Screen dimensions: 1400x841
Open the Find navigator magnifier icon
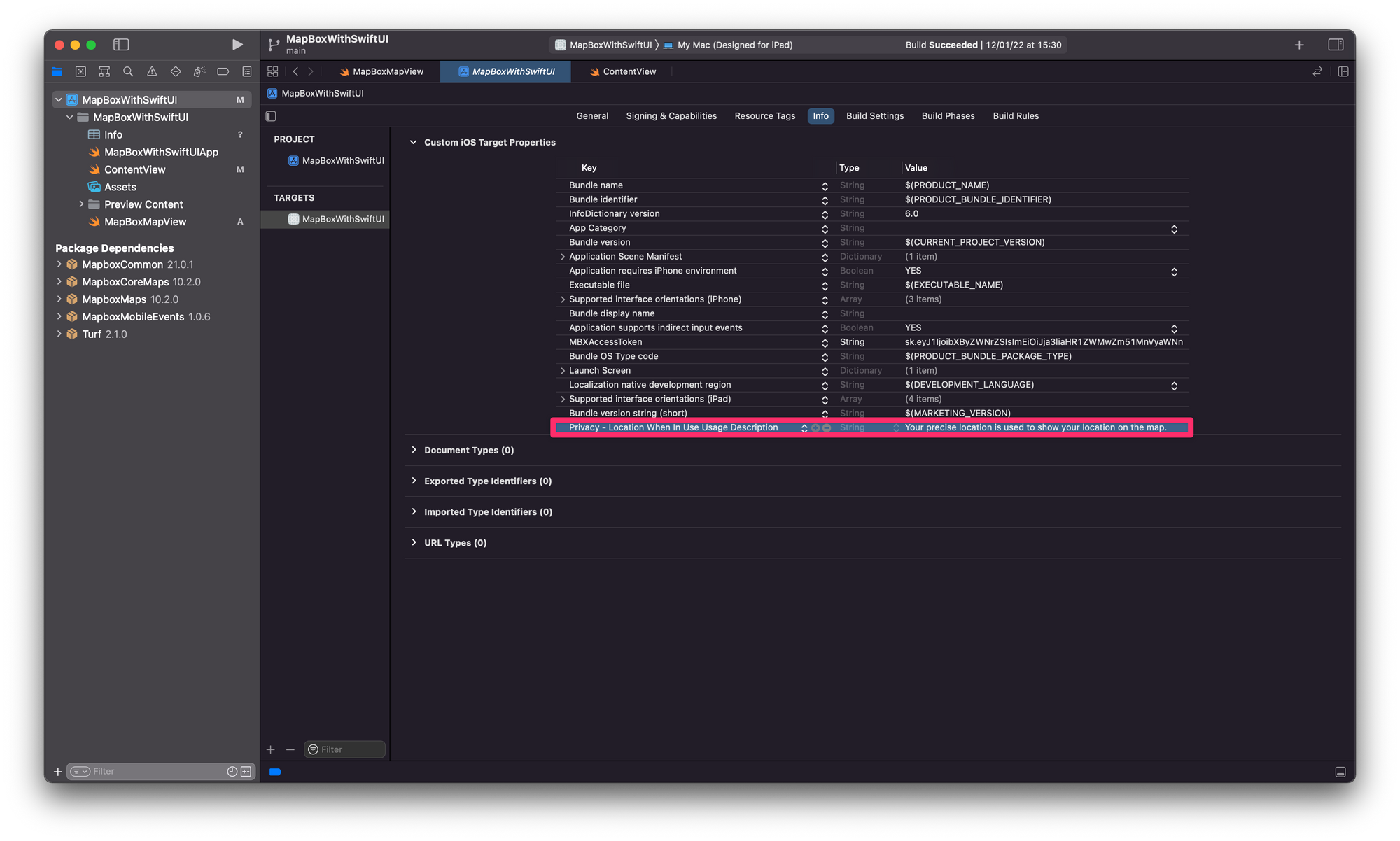[128, 71]
